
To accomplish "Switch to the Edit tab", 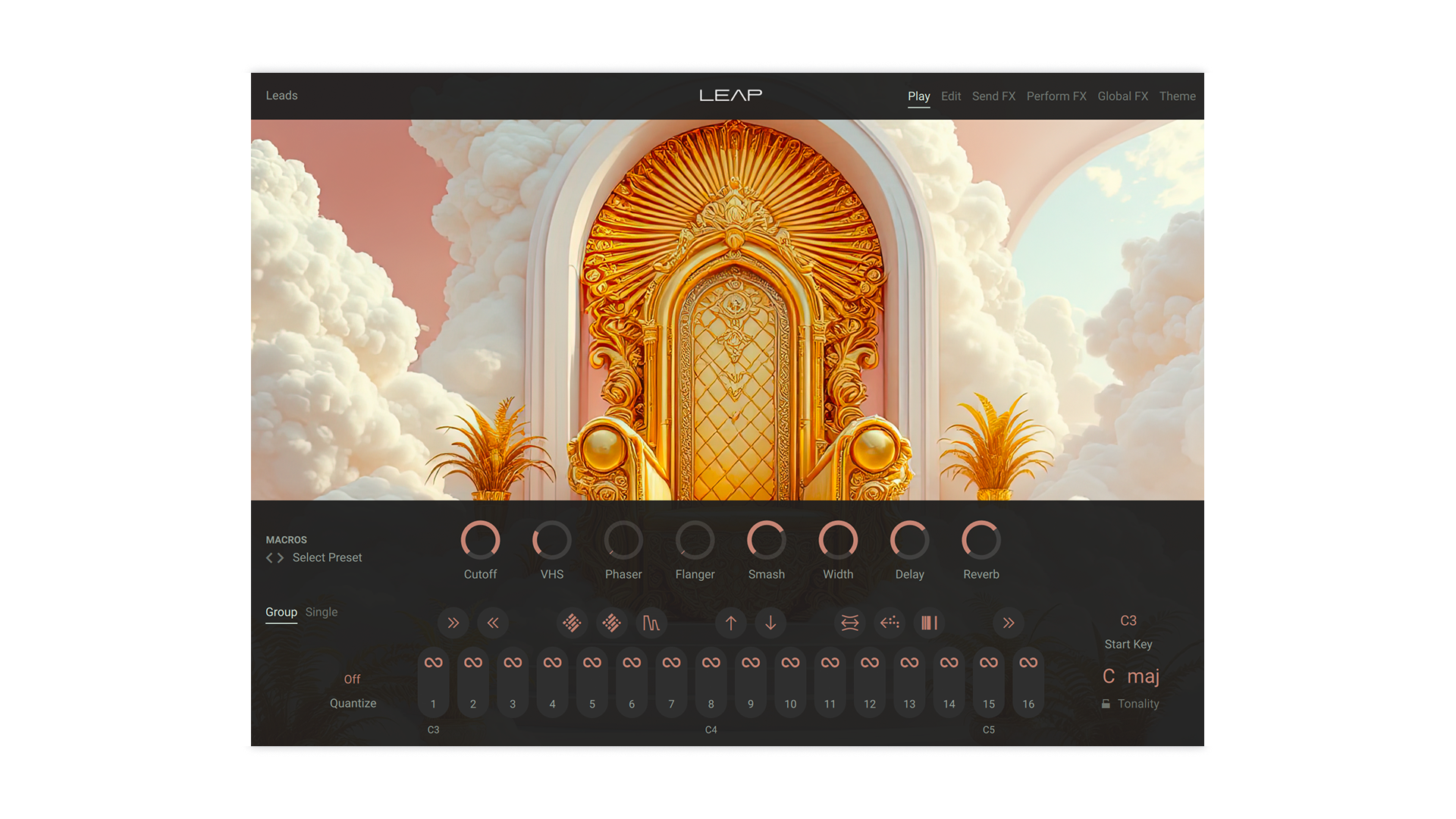I will tap(951, 96).
